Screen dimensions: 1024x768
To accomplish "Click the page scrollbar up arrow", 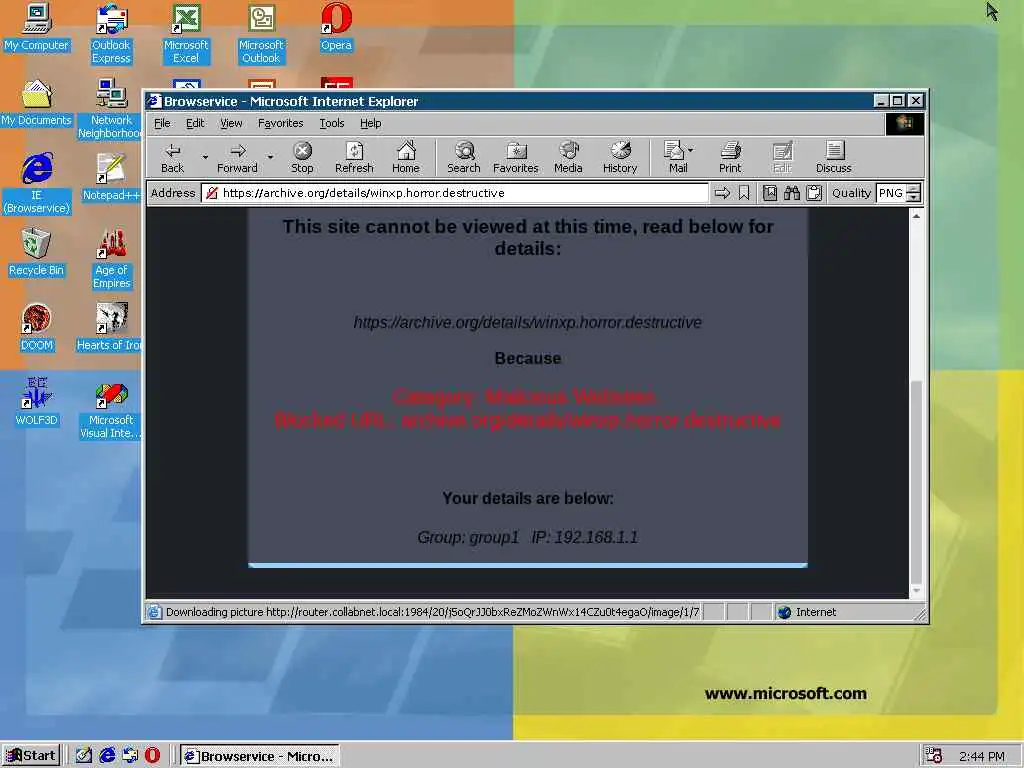I will tap(916, 216).
